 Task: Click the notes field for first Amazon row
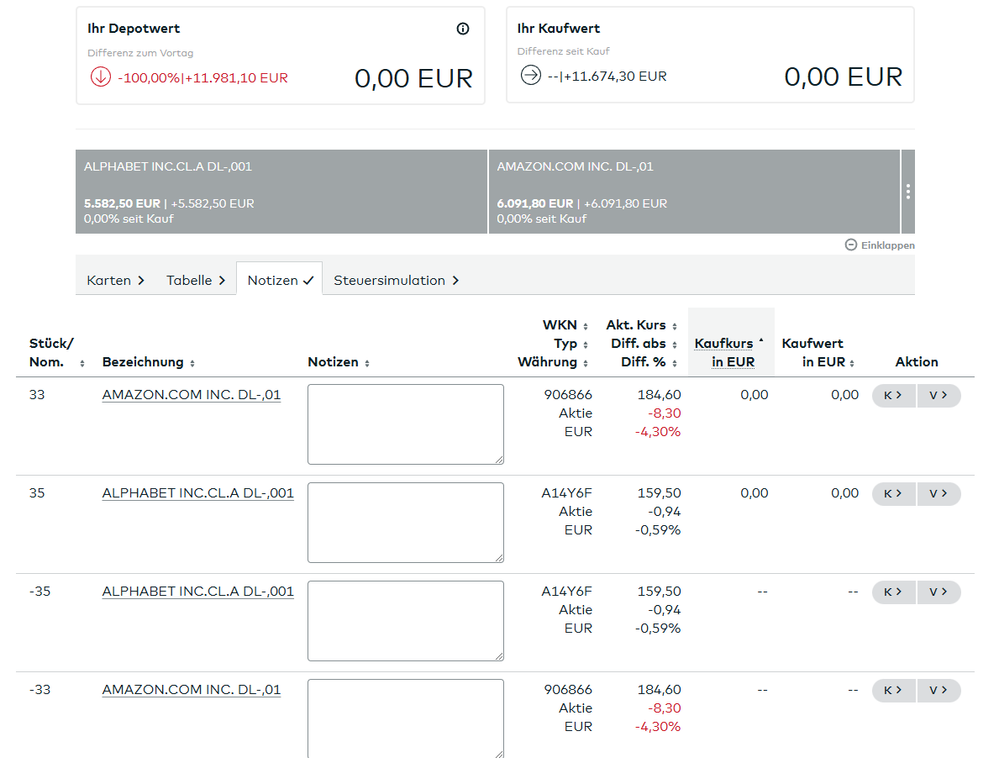coord(405,424)
